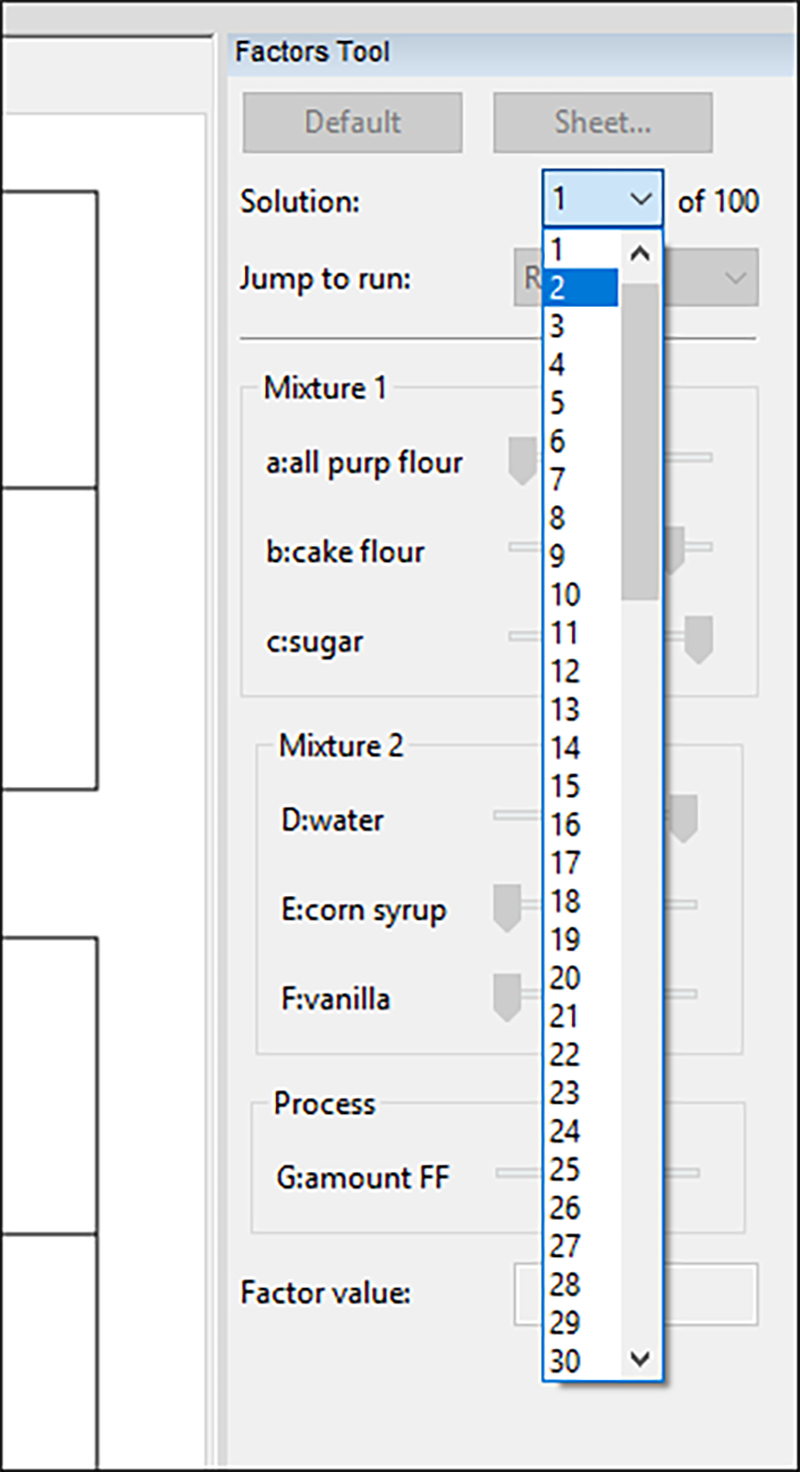Click the E:corn syrup slider handle
The image size is (800, 1472).
click(x=508, y=907)
